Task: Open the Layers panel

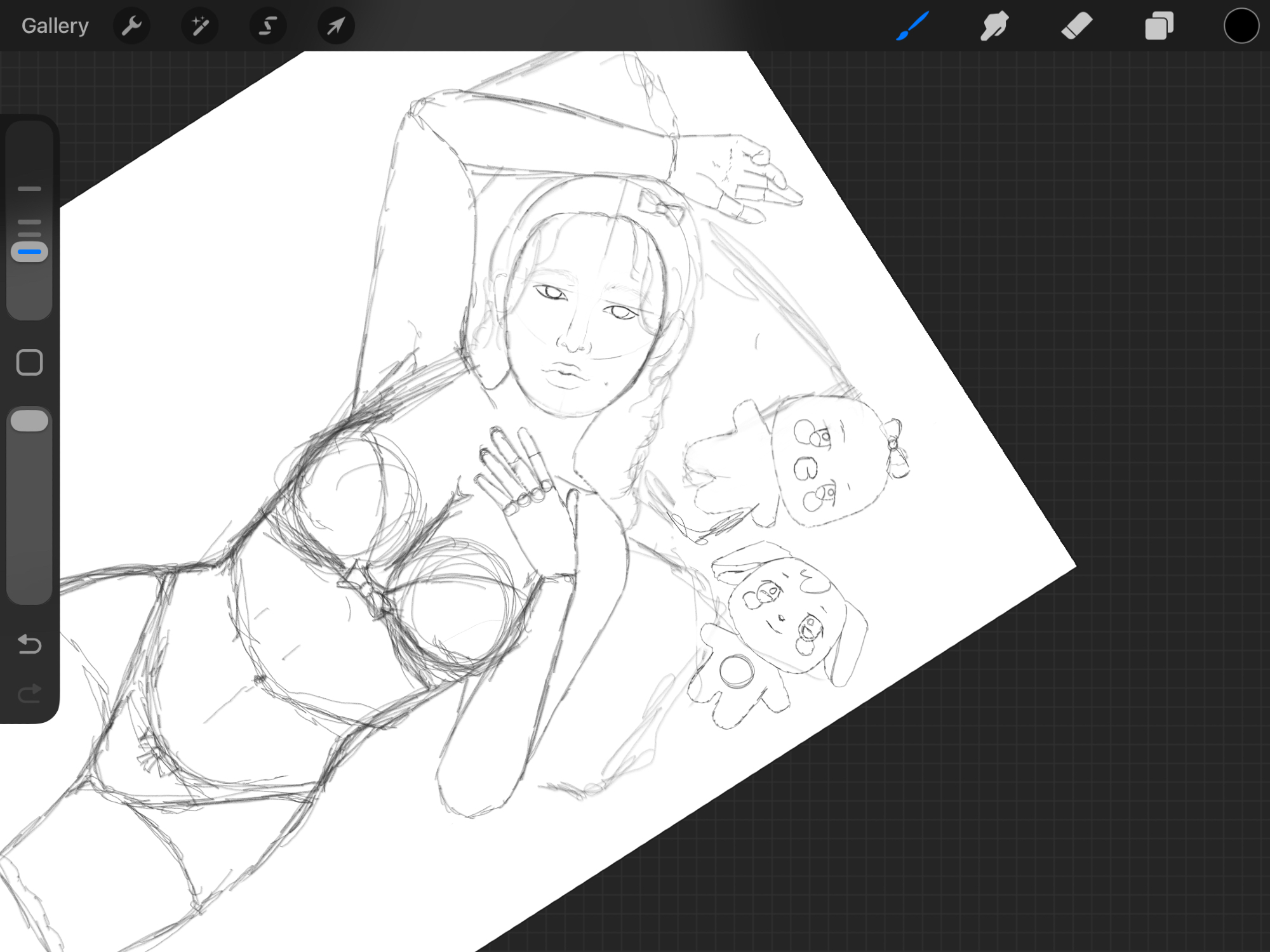Action: coord(1159,26)
